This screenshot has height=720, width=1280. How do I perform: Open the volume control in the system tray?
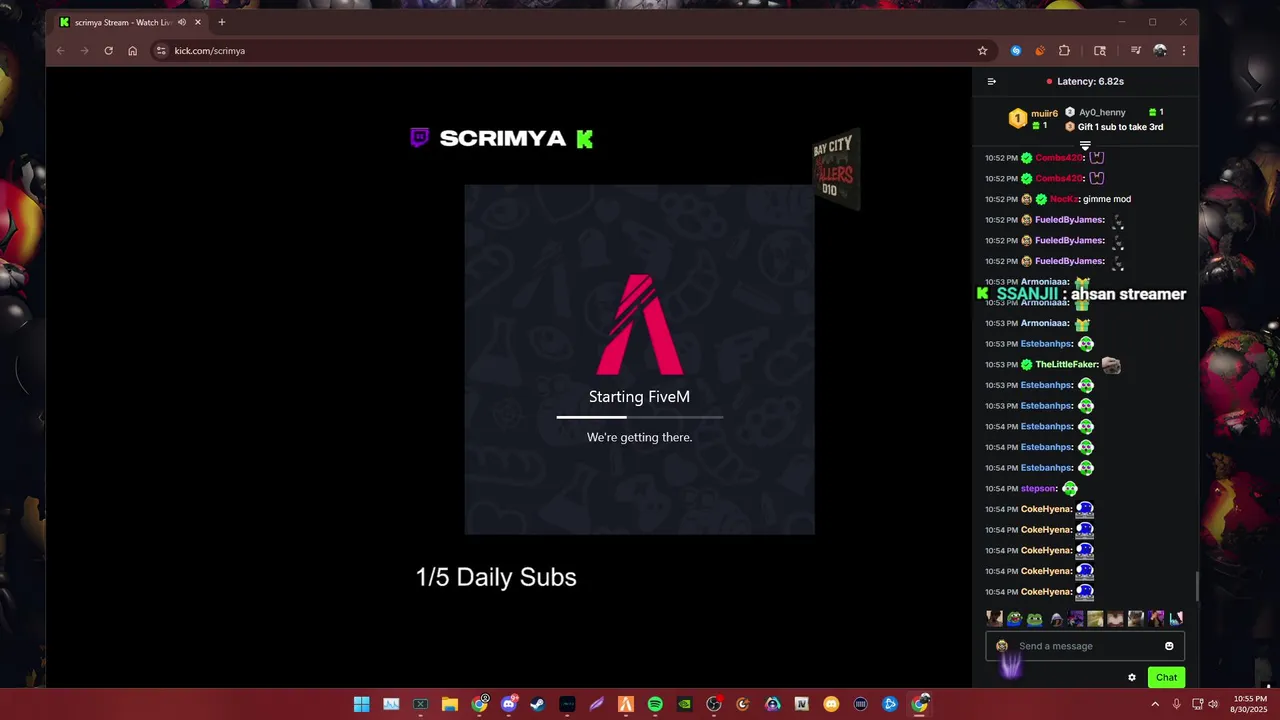tap(1213, 704)
